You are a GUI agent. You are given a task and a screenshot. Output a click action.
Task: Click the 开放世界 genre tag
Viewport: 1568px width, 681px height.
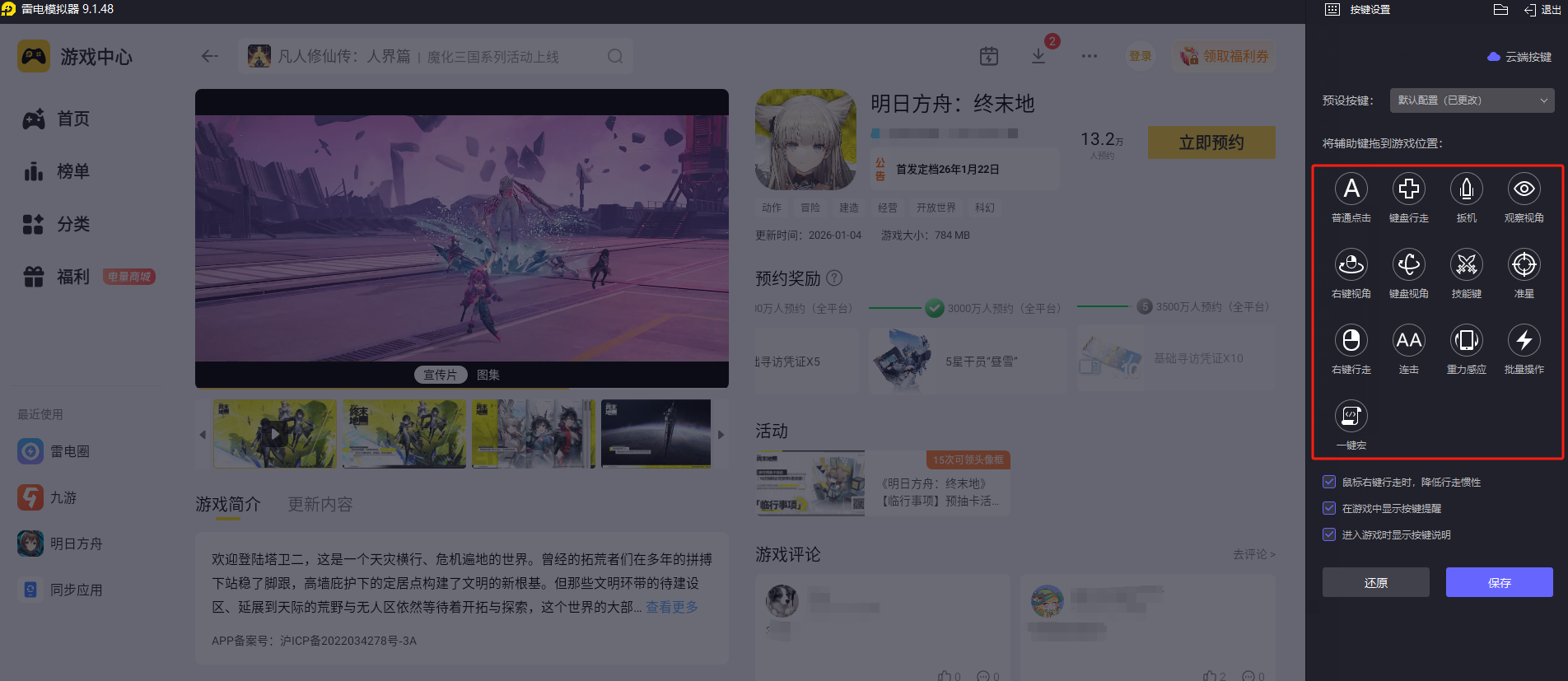[x=936, y=208]
